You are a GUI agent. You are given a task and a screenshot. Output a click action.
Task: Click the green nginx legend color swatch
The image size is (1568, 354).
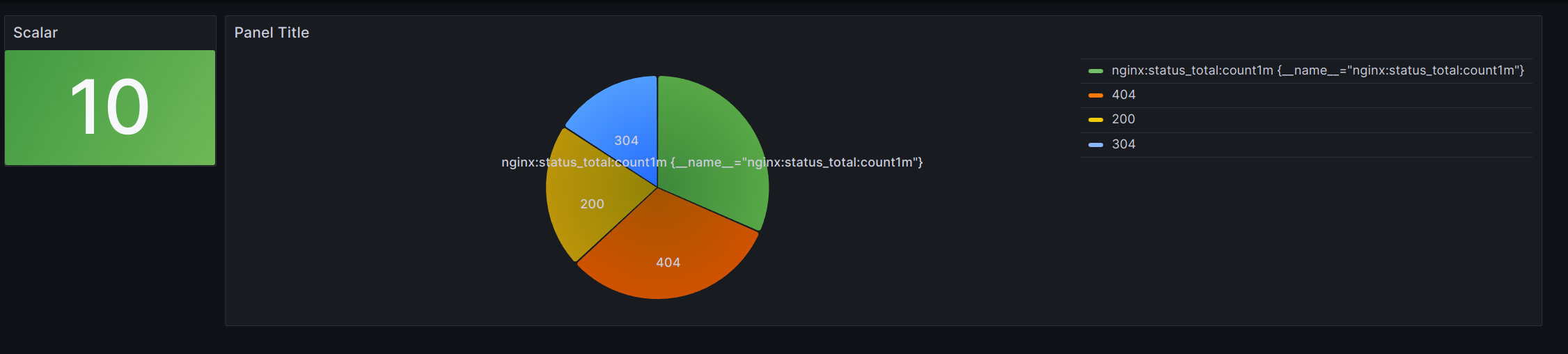click(1096, 71)
